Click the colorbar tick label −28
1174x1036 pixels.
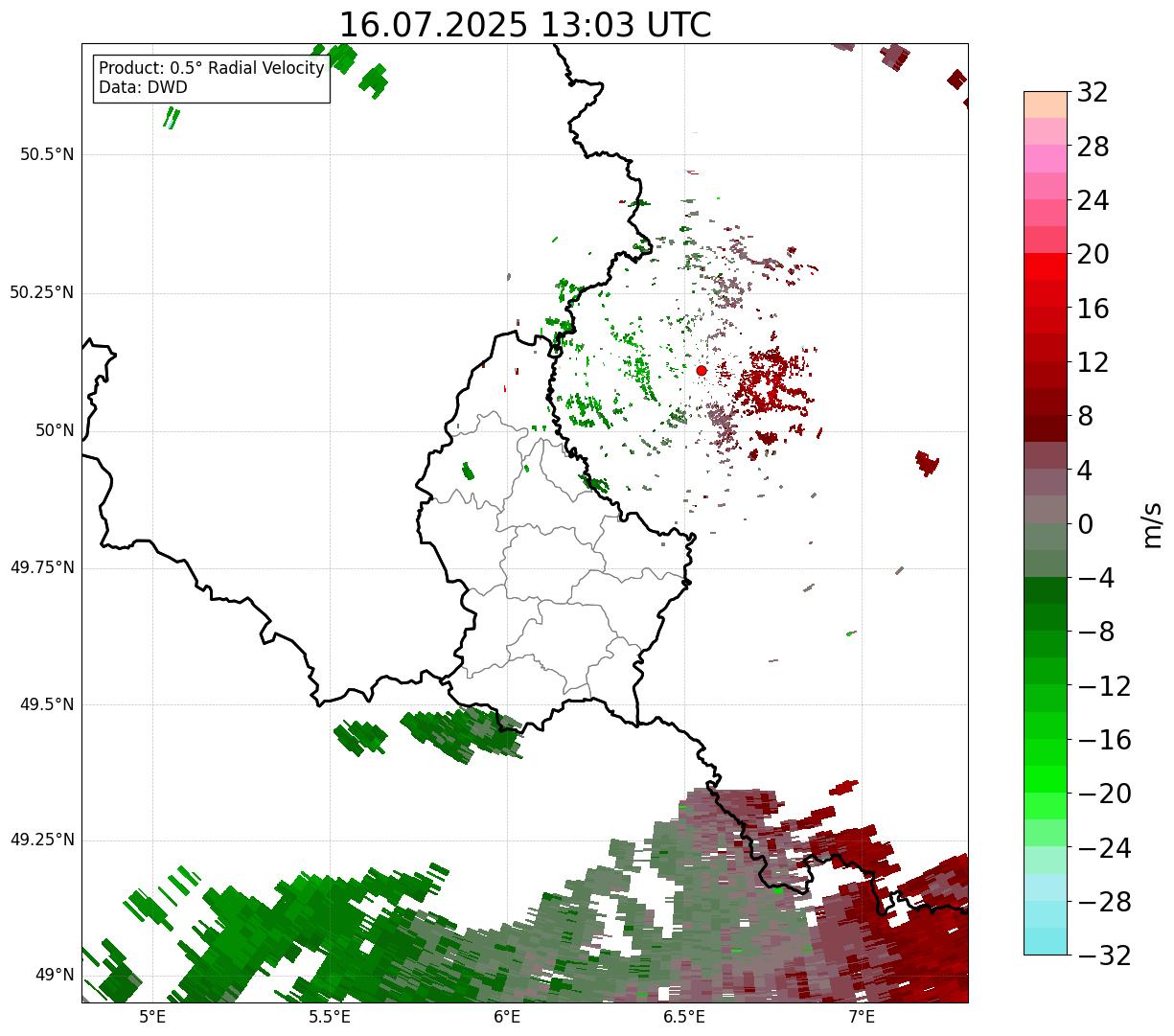tap(1104, 902)
